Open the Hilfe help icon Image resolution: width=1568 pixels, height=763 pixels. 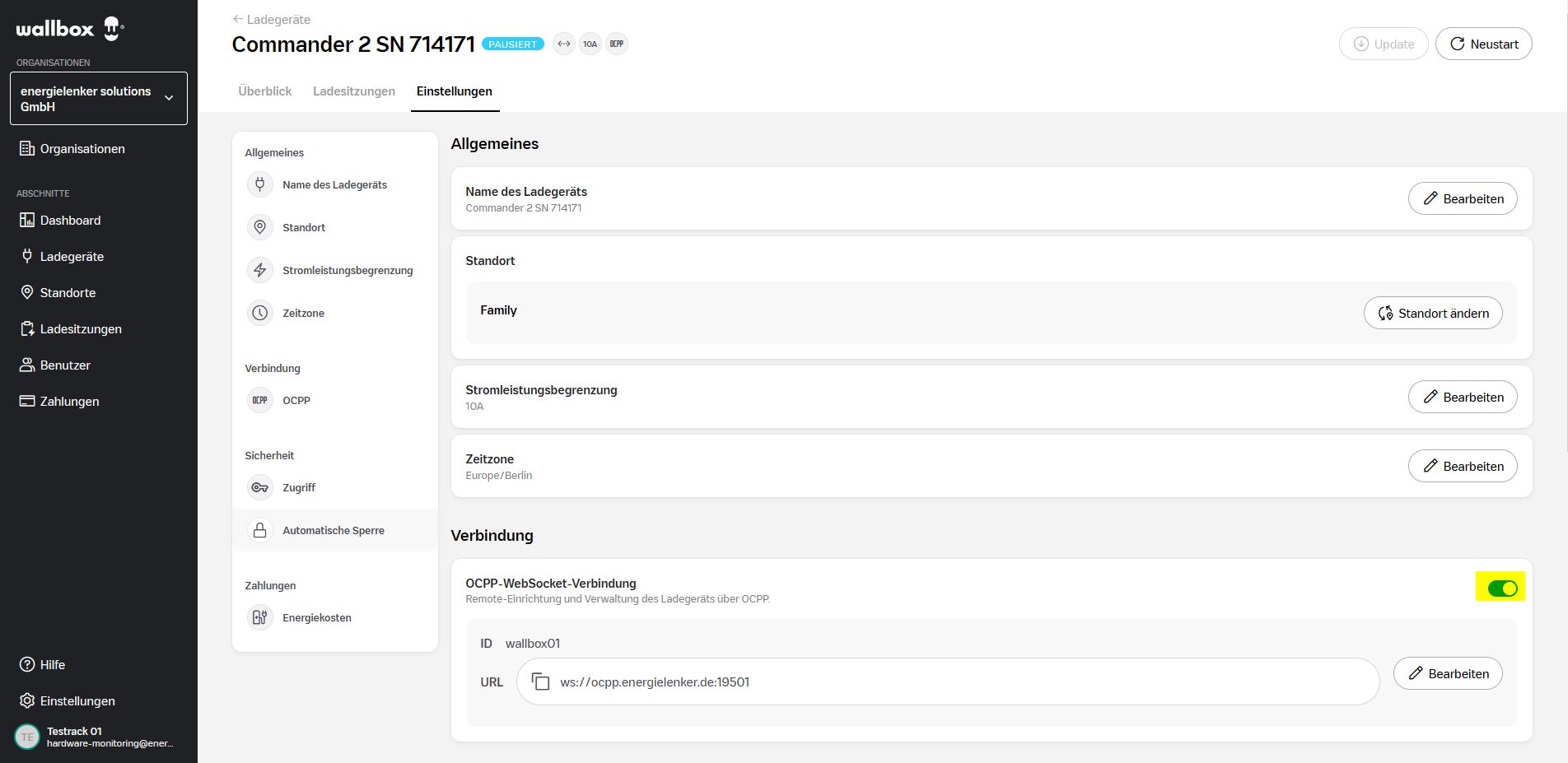point(27,664)
